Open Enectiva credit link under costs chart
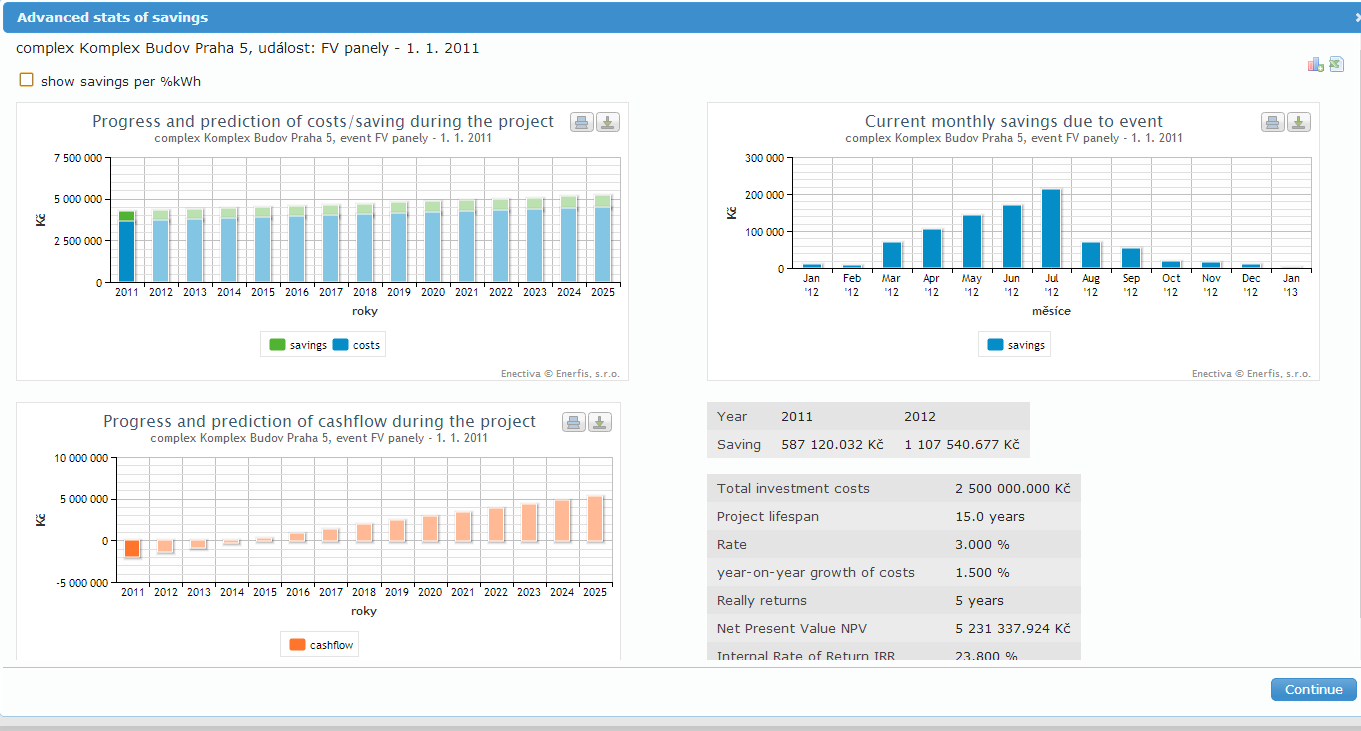The width and height of the screenshot is (1361, 731). point(560,374)
